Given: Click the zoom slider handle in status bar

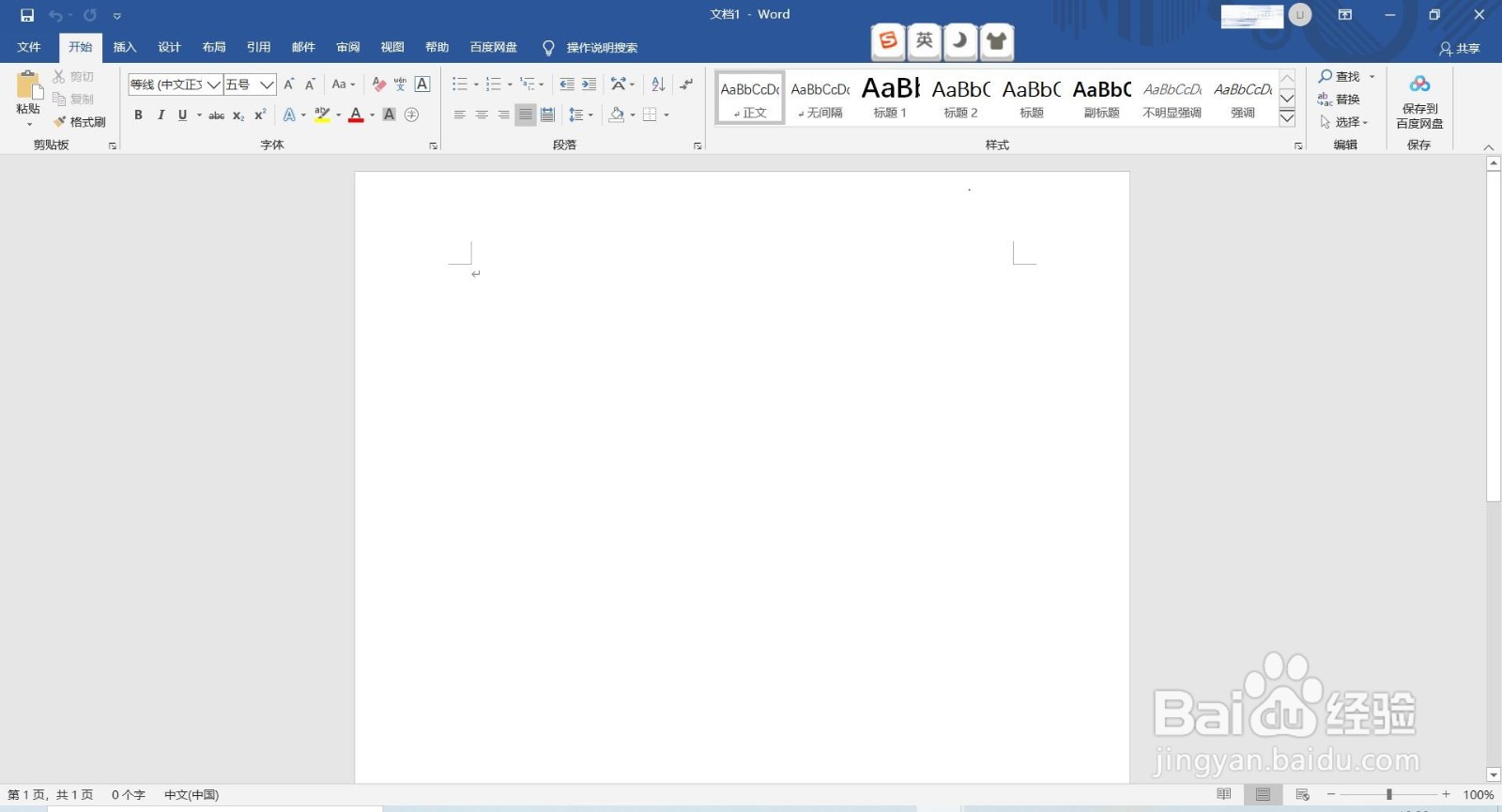Looking at the screenshot, I should (1388, 795).
